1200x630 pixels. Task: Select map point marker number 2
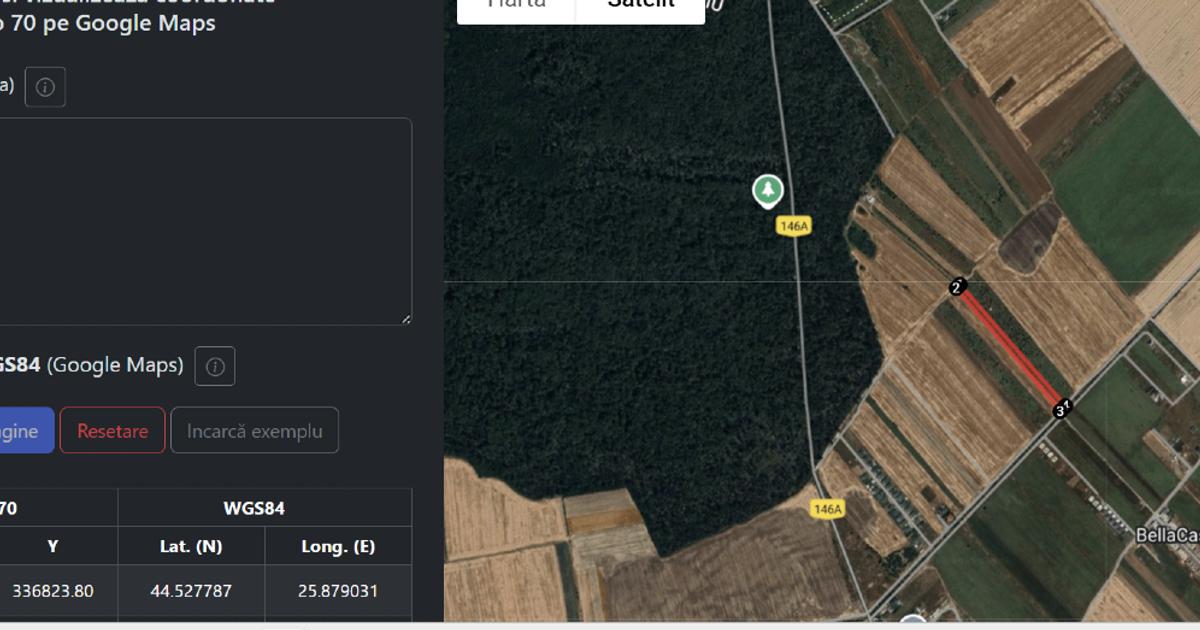point(956,288)
